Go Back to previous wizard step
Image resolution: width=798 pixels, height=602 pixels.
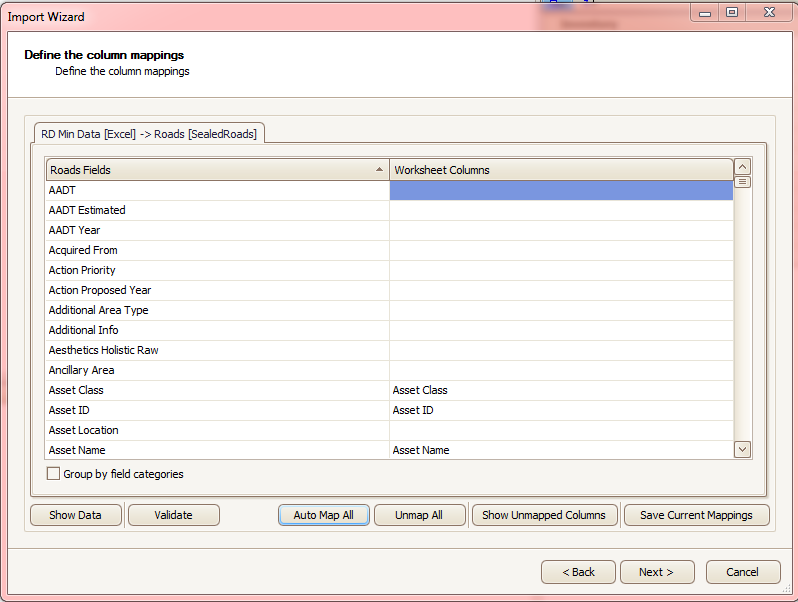(x=578, y=572)
